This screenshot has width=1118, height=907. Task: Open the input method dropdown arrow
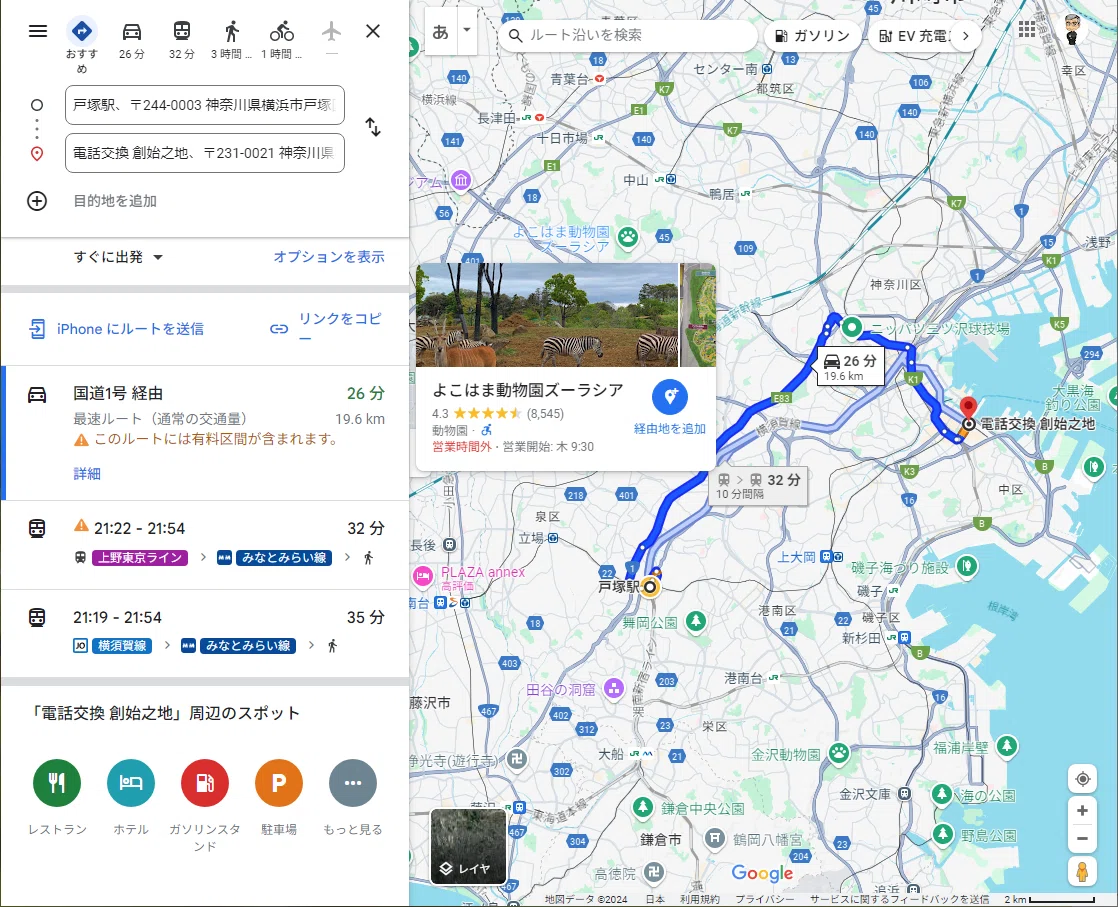[x=467, y=30]
